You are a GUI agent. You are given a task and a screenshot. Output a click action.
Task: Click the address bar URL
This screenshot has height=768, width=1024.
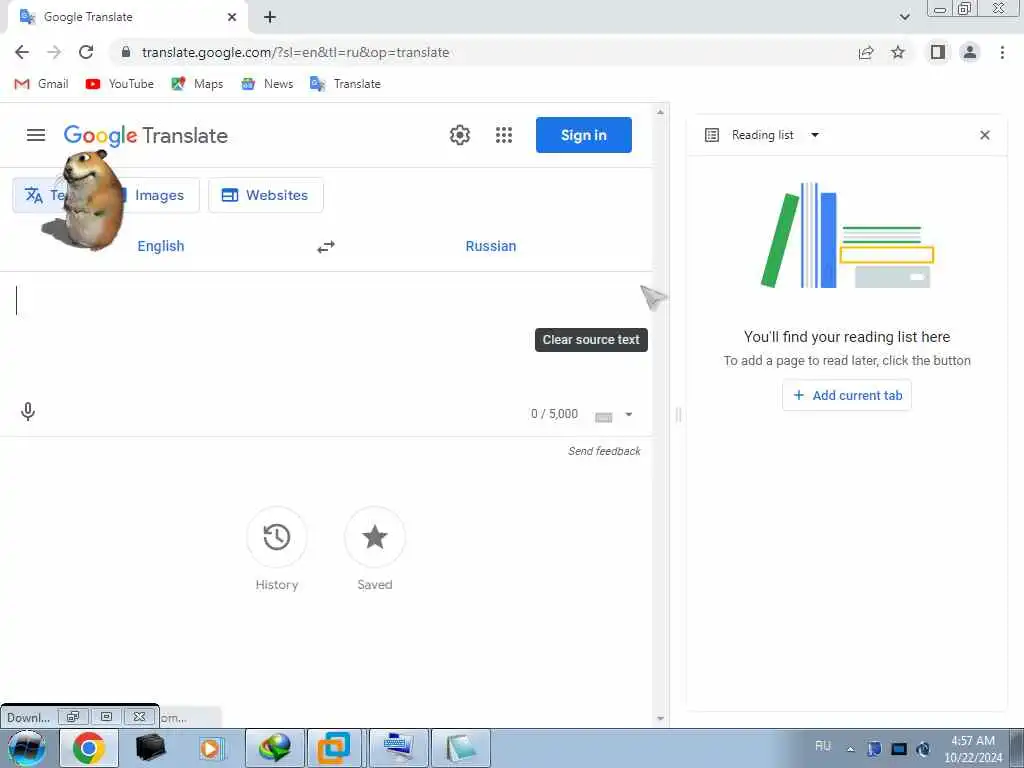pyautogui.click(x=295, y=52)
